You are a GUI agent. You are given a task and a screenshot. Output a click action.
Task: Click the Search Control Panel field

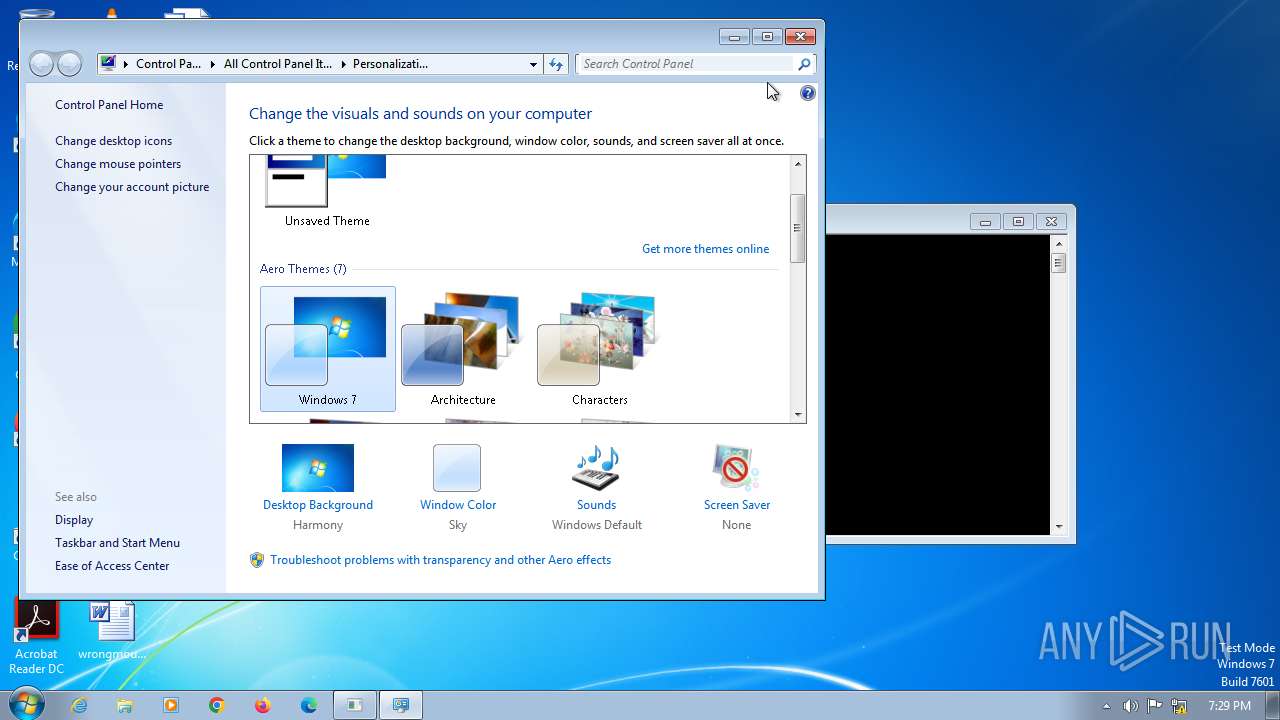(686, 64)
